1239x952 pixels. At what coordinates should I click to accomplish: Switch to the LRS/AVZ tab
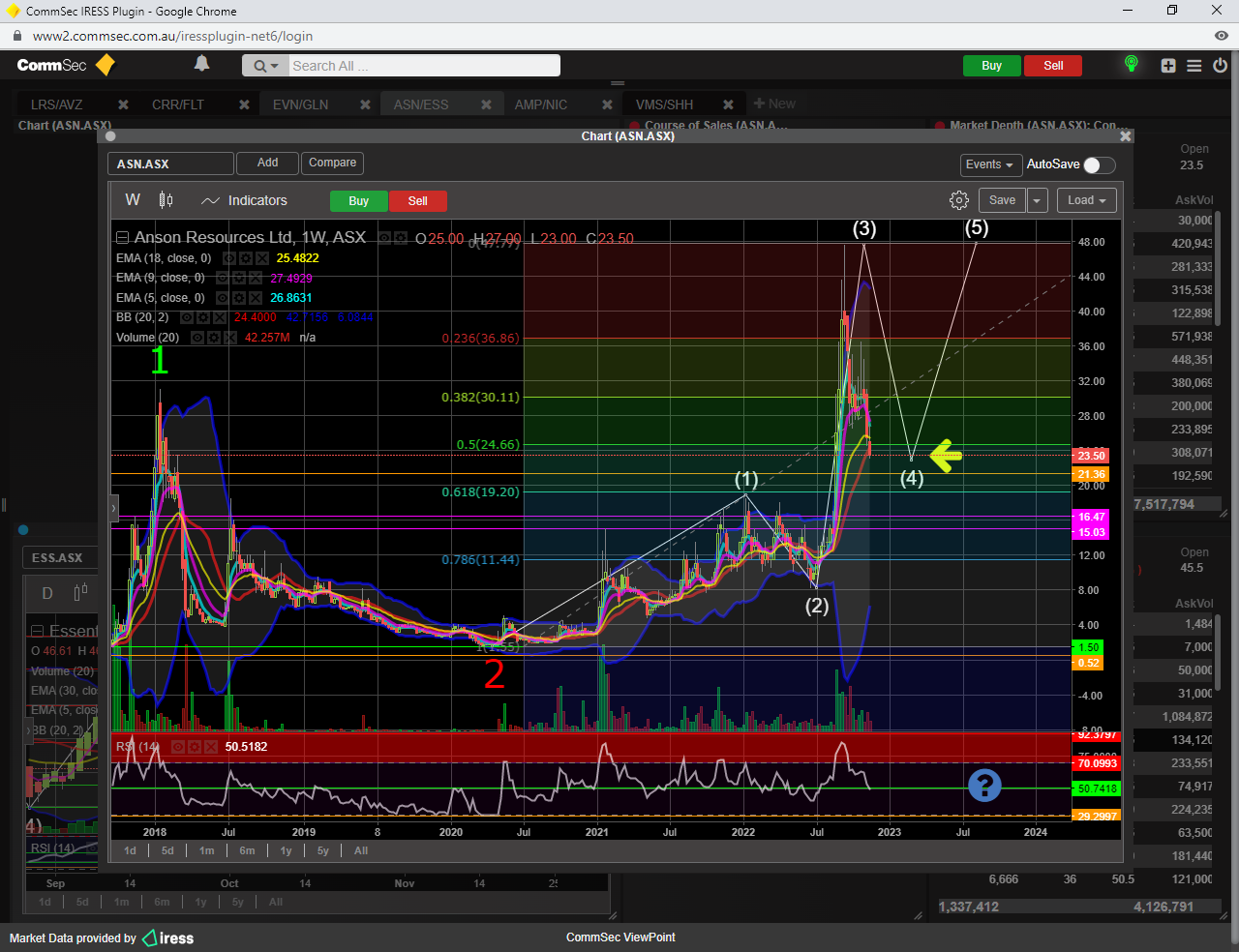(57, 104)
